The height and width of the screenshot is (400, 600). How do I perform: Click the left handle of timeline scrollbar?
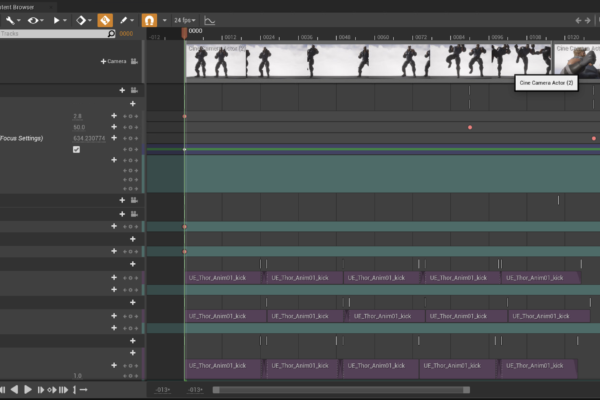tap(216, 390)
